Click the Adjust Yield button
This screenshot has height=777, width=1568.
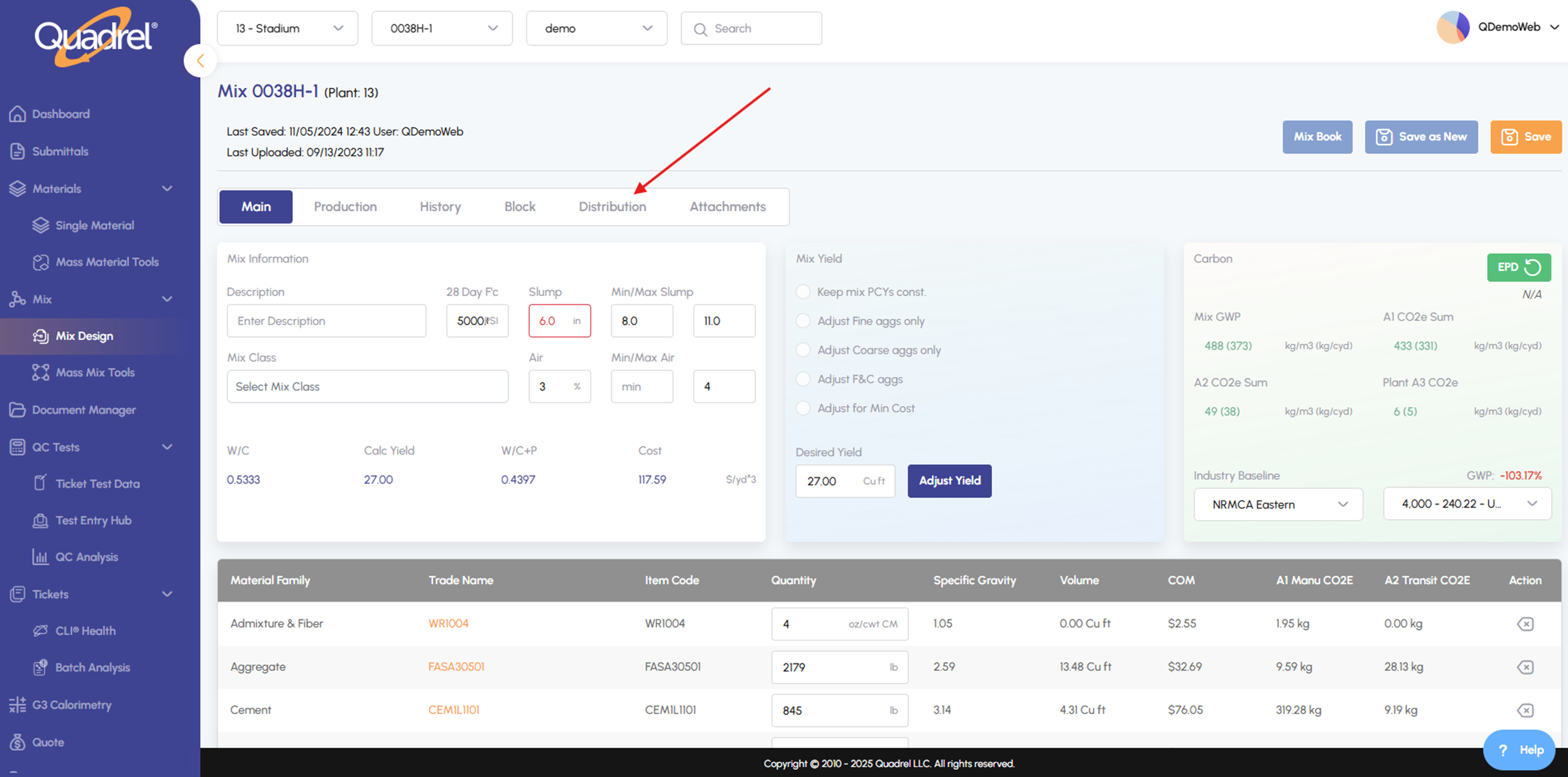[949, 481]
